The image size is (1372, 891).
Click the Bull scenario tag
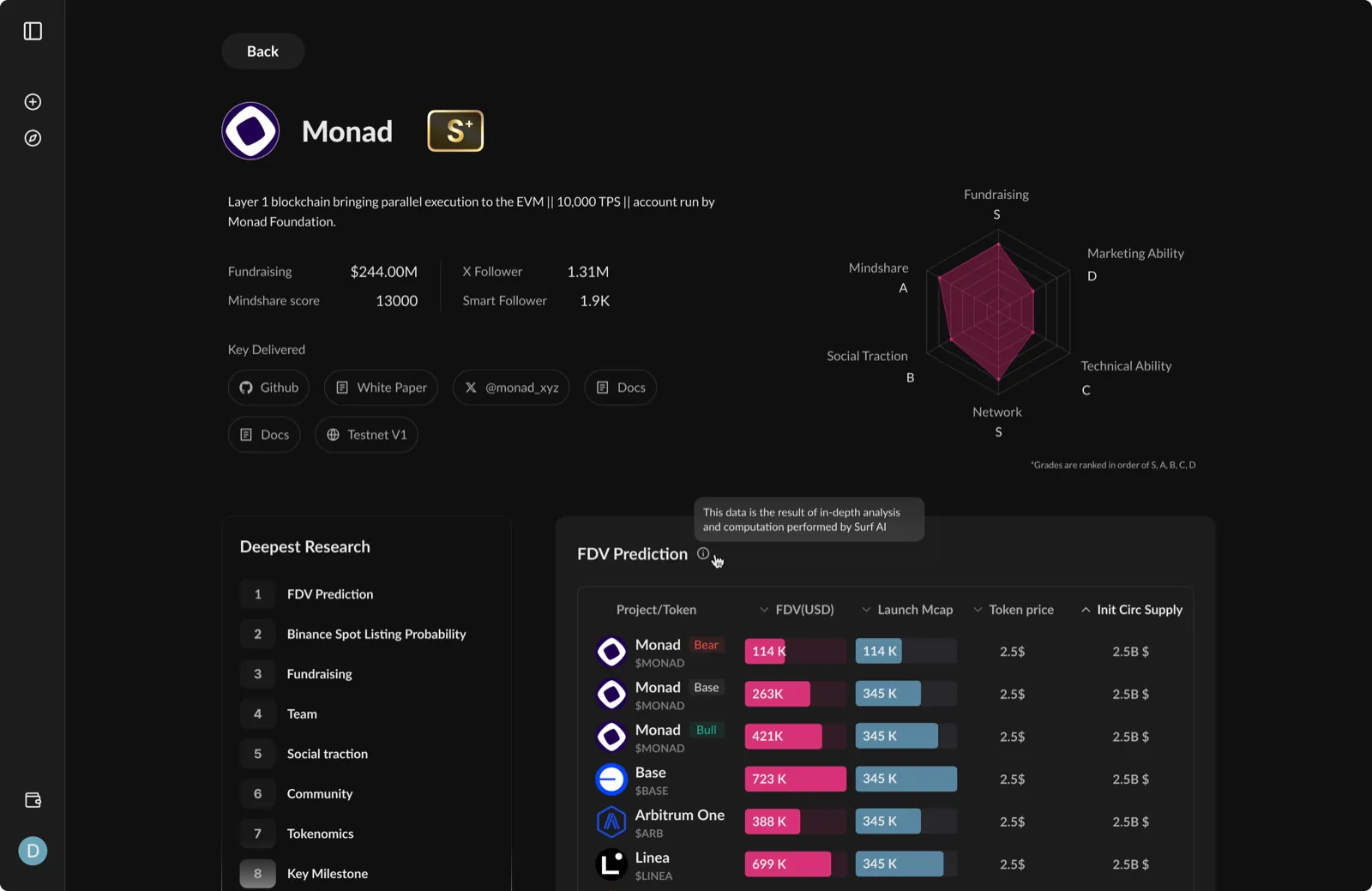pyautogui.click(x=707, y=730)
